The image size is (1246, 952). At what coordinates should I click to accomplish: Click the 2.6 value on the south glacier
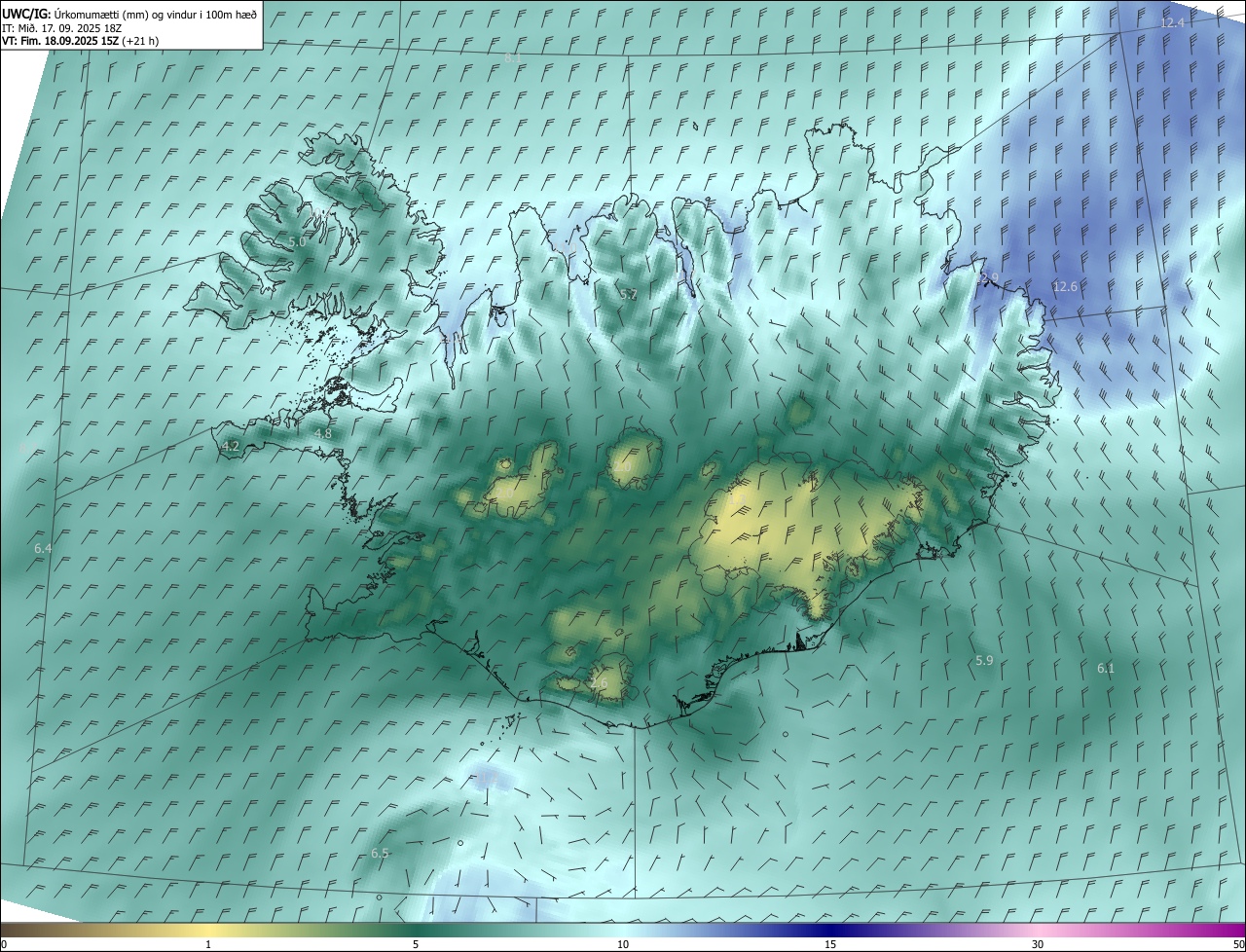[599, 683]
